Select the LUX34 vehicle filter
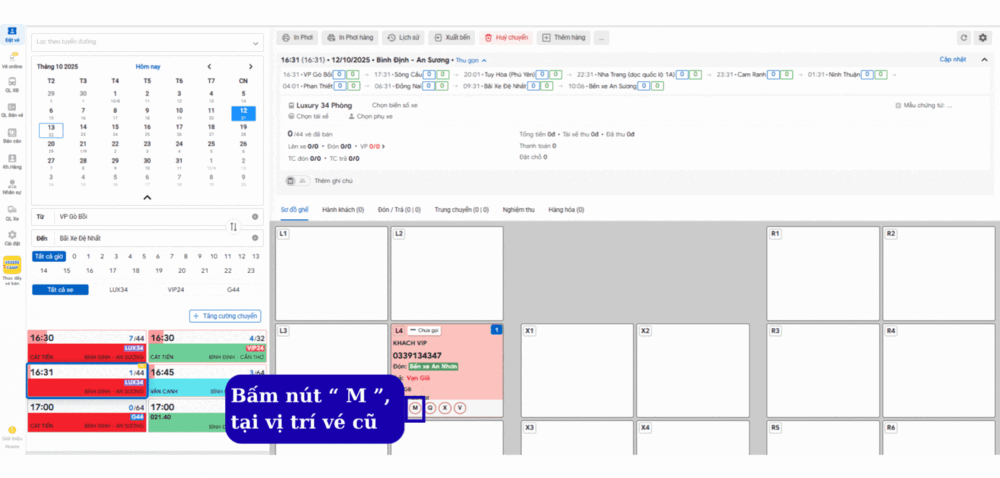This screenshot has width=1000, height=478. (118, 289)
